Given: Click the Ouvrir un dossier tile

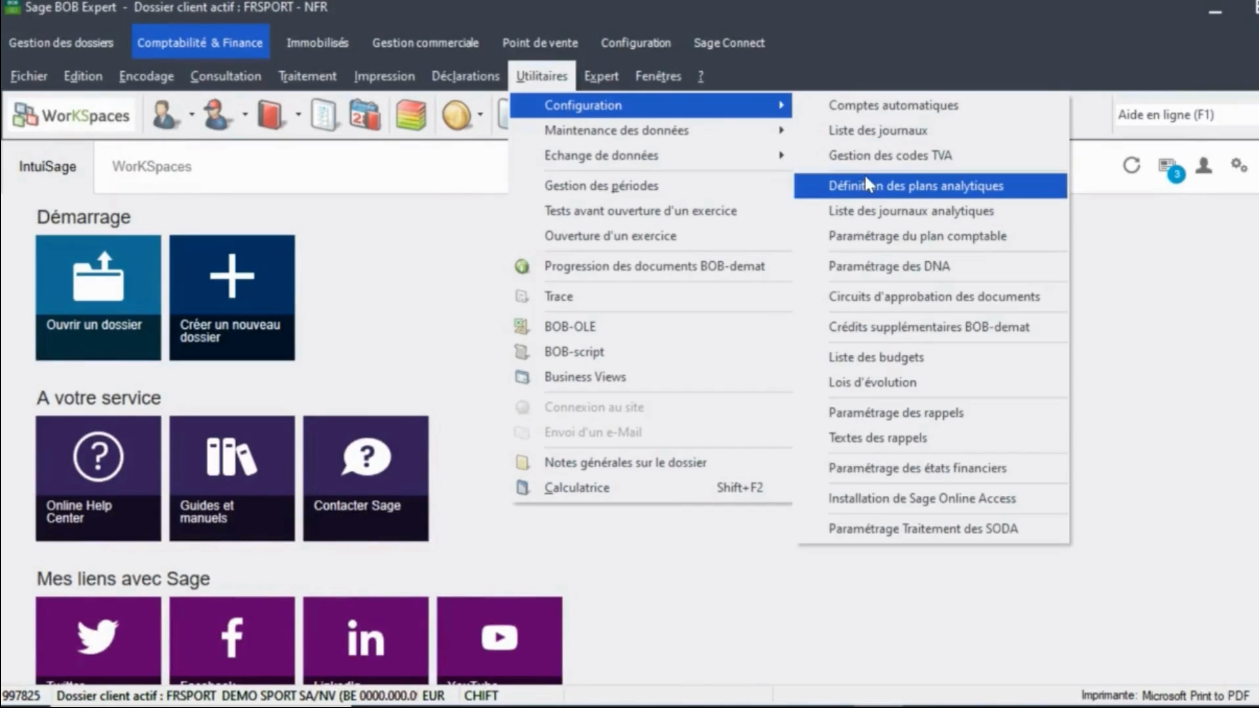Looking at the screenshot, I should coord(98,297).
